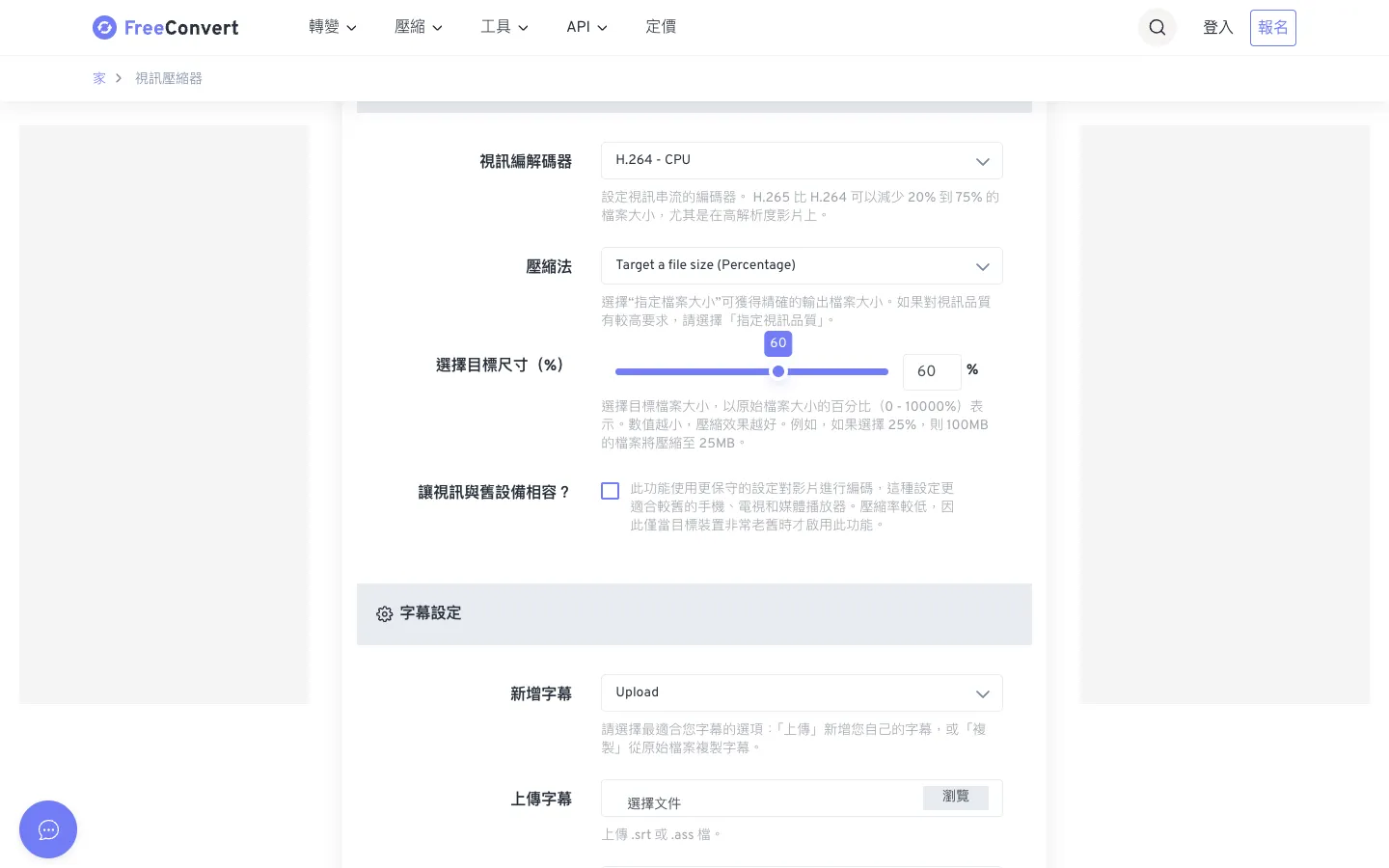Click the target size slider handle
The image size is (1389, 868).
(x=778, y=371)
